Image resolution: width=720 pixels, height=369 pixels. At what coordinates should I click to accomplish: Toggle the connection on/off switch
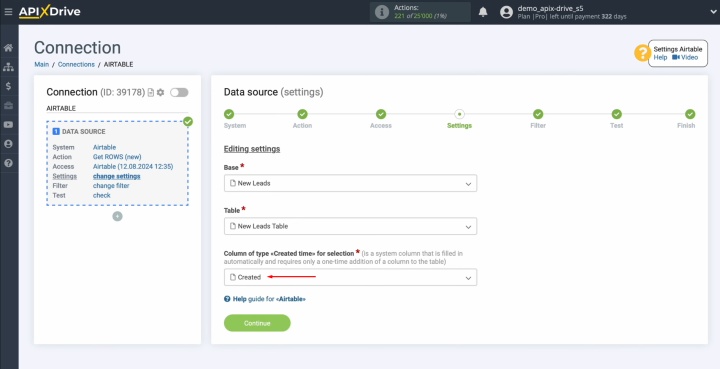pos(179,93)
